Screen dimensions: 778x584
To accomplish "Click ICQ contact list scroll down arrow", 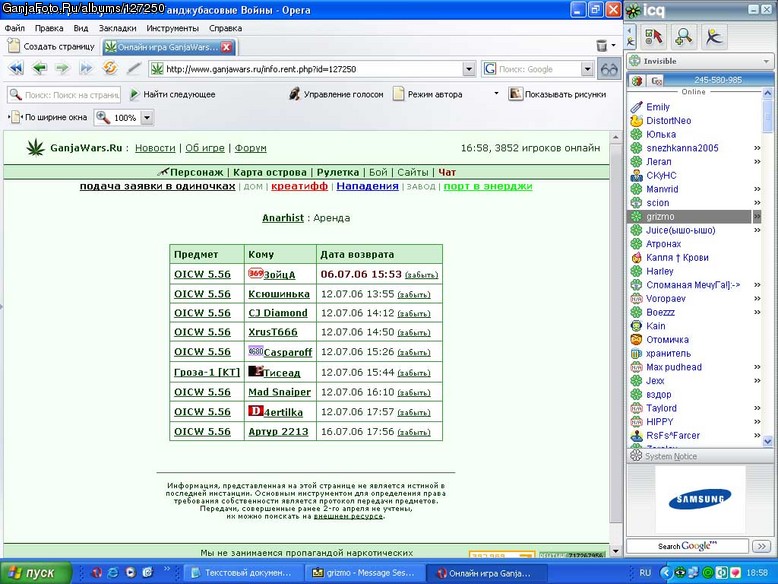I will click(x=768, y=441).
